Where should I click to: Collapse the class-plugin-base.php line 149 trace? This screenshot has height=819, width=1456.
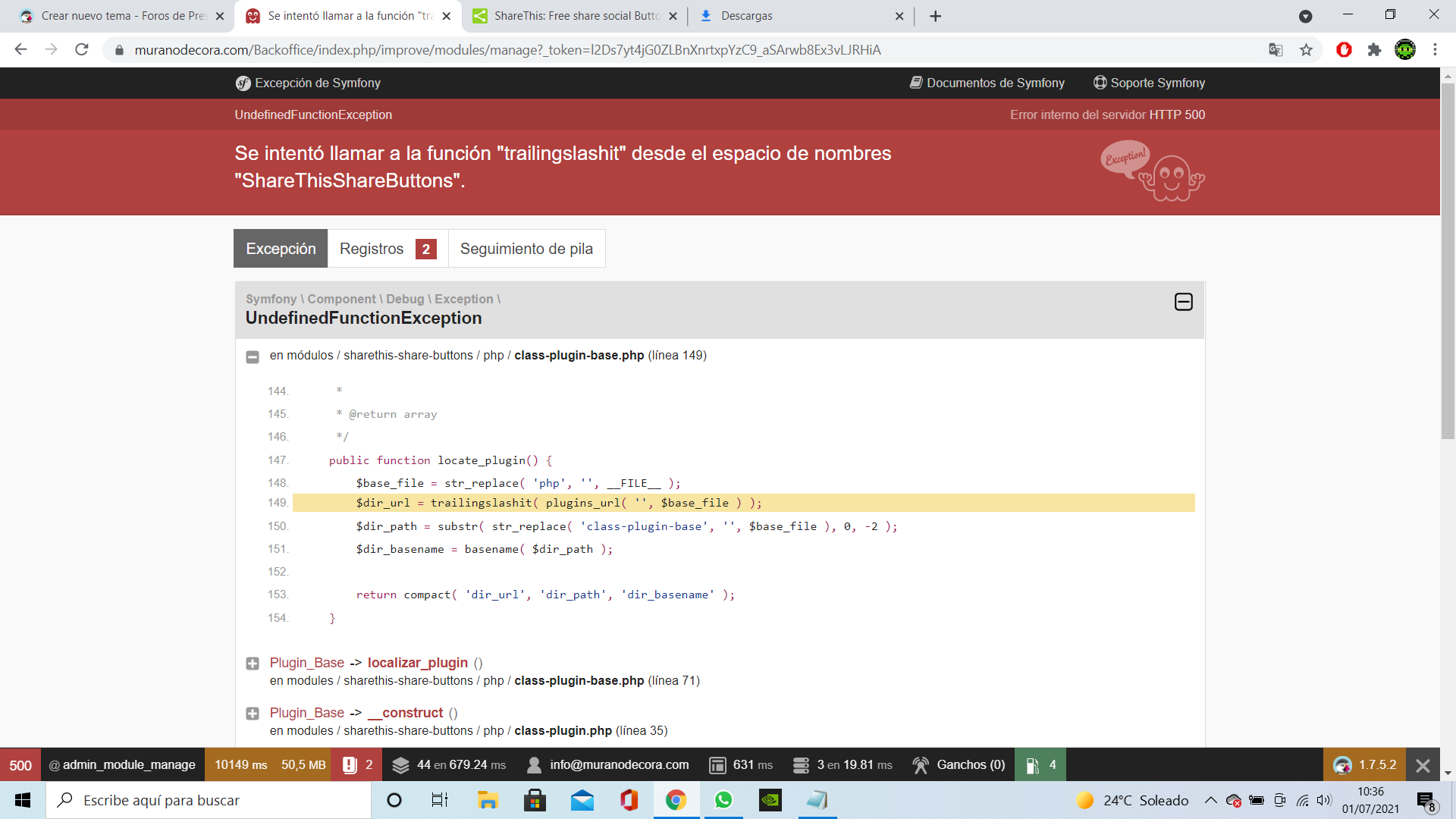click(253, 356)
